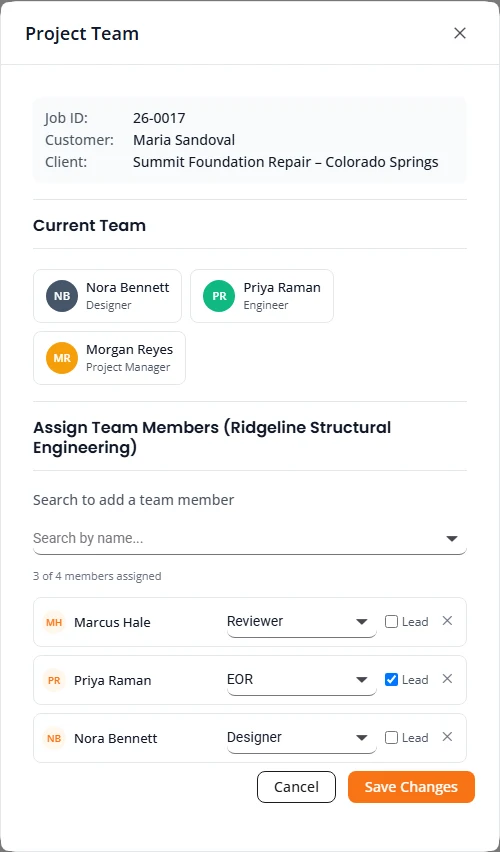Click the MH avatar beside Marcus Hale

54,622
